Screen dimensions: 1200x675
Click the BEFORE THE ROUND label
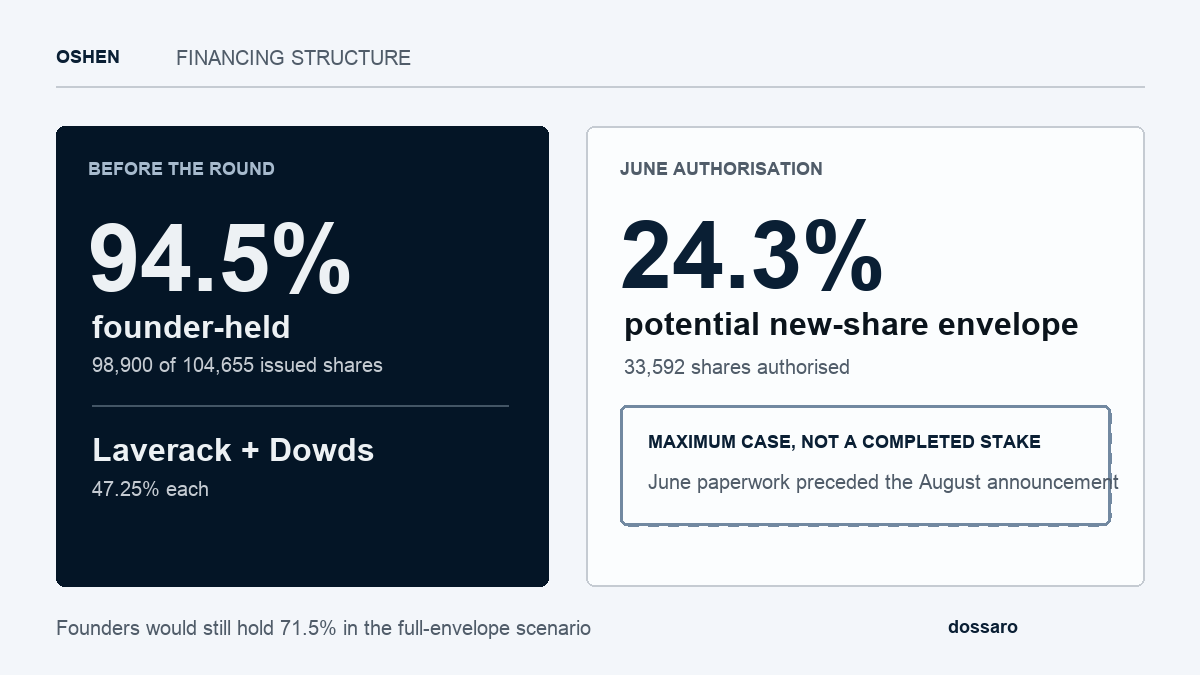tap(181, 169)
